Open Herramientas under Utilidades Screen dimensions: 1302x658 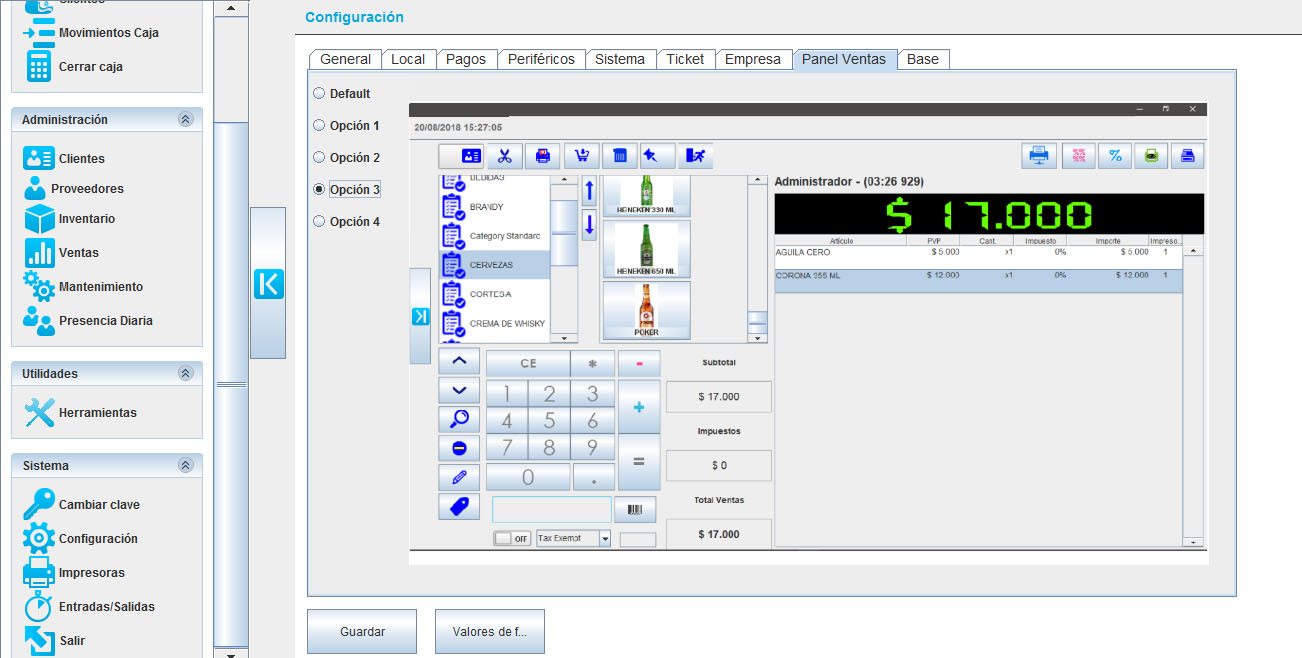point(97,413)
